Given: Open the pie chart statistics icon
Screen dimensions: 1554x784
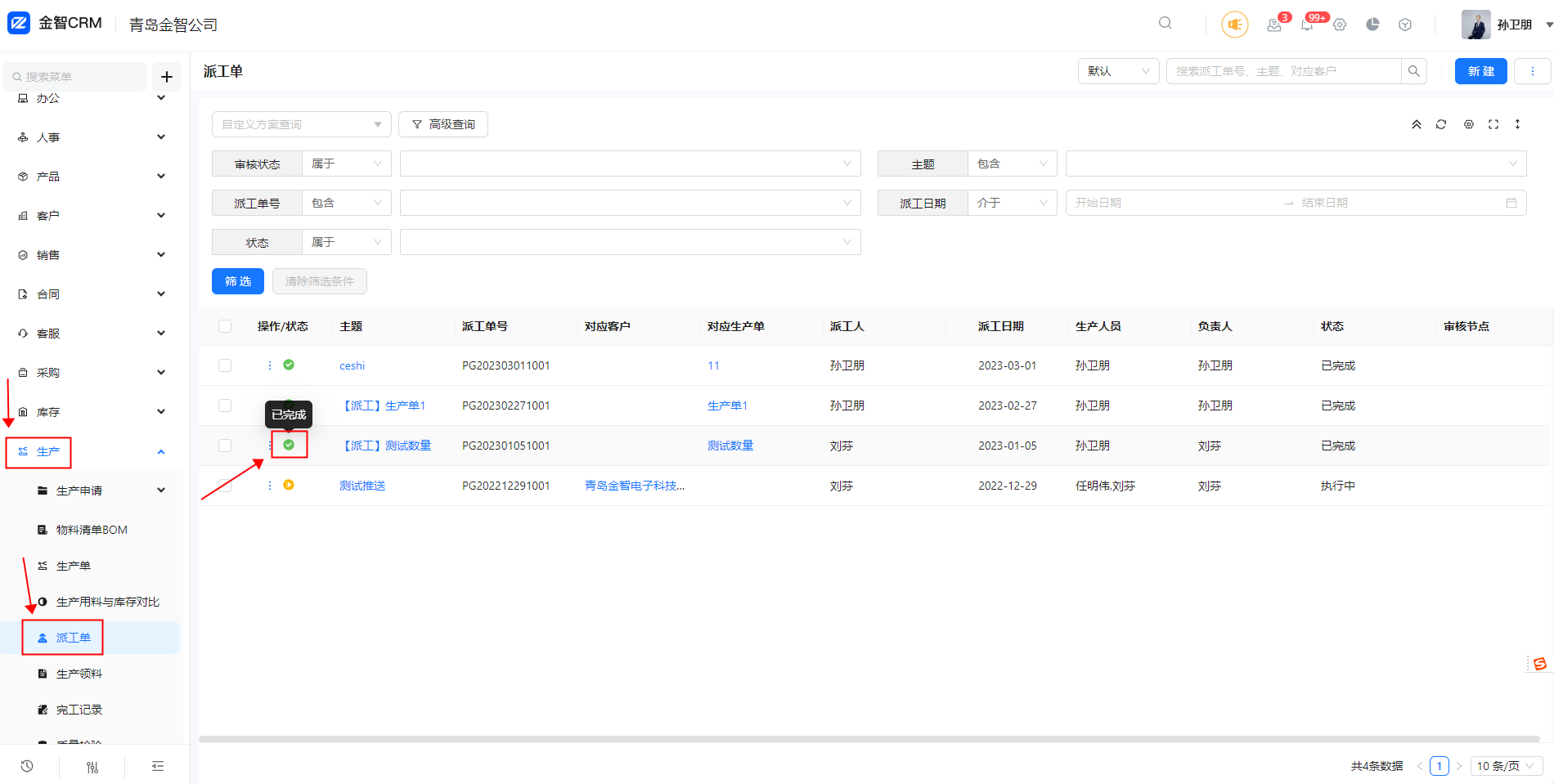Looking at the screenshot, I should [1372, 25].
